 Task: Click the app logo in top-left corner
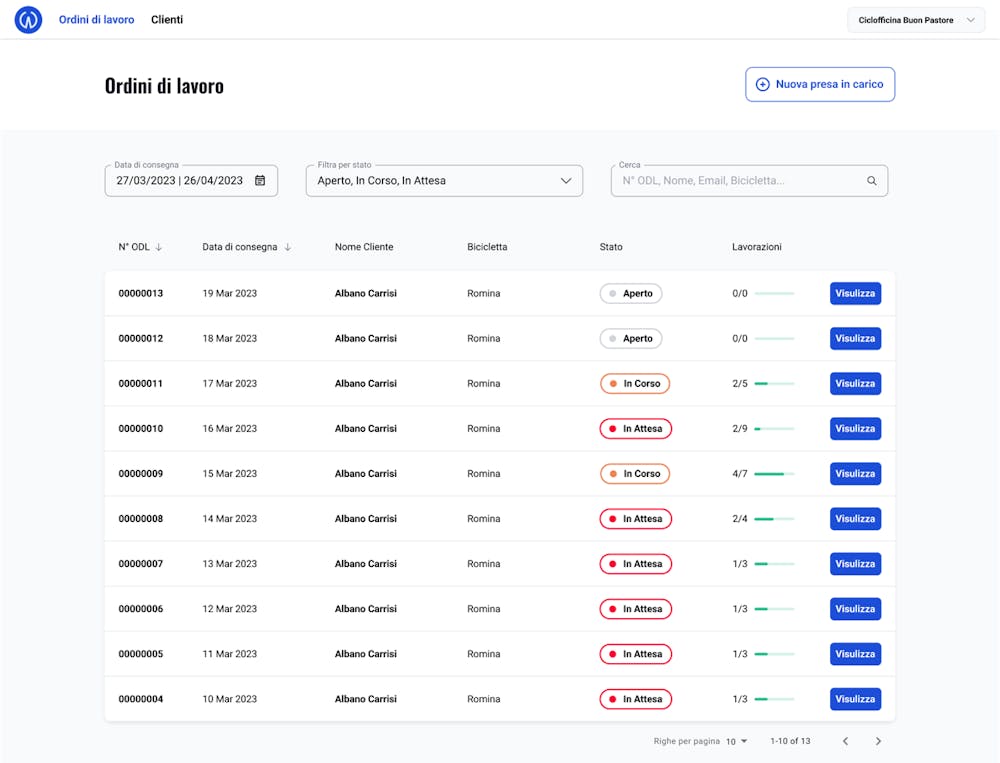tap(28, 20)
